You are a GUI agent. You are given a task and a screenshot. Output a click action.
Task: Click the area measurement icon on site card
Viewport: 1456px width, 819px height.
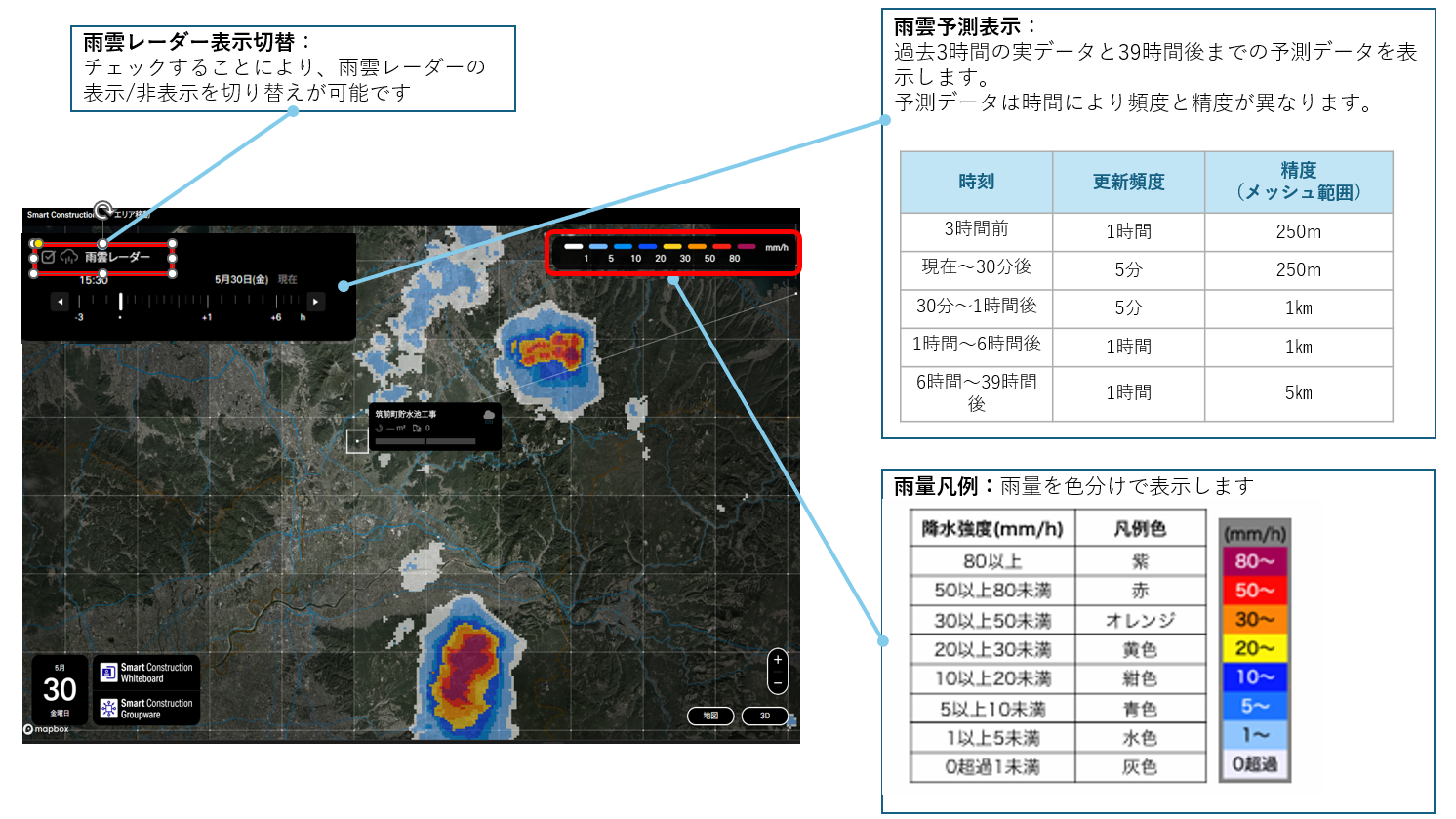(x=380, y=429)
